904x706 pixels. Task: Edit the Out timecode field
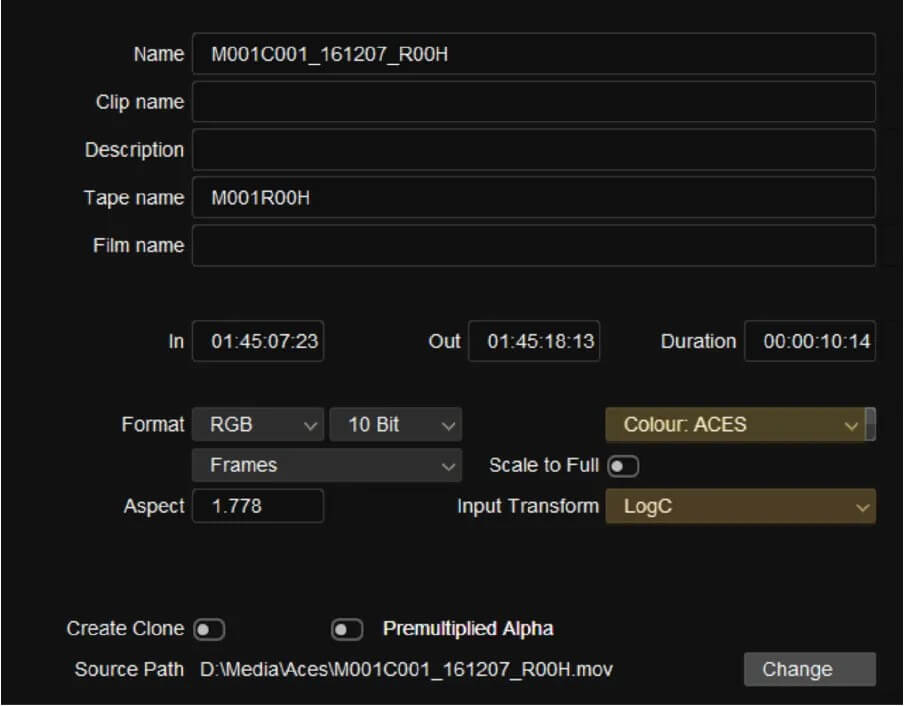point(534,341)
